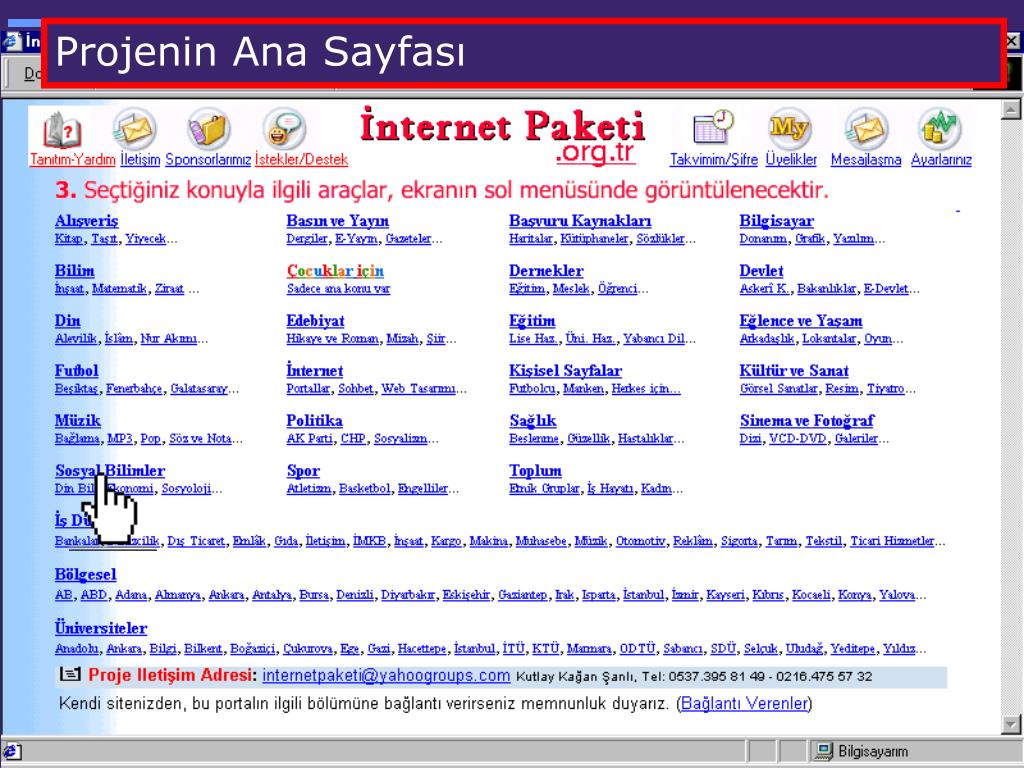This screenshot has height=768, width=1024.
Task: Click the Galatasaray sublink under Futbol
Action: click(199, 389)
